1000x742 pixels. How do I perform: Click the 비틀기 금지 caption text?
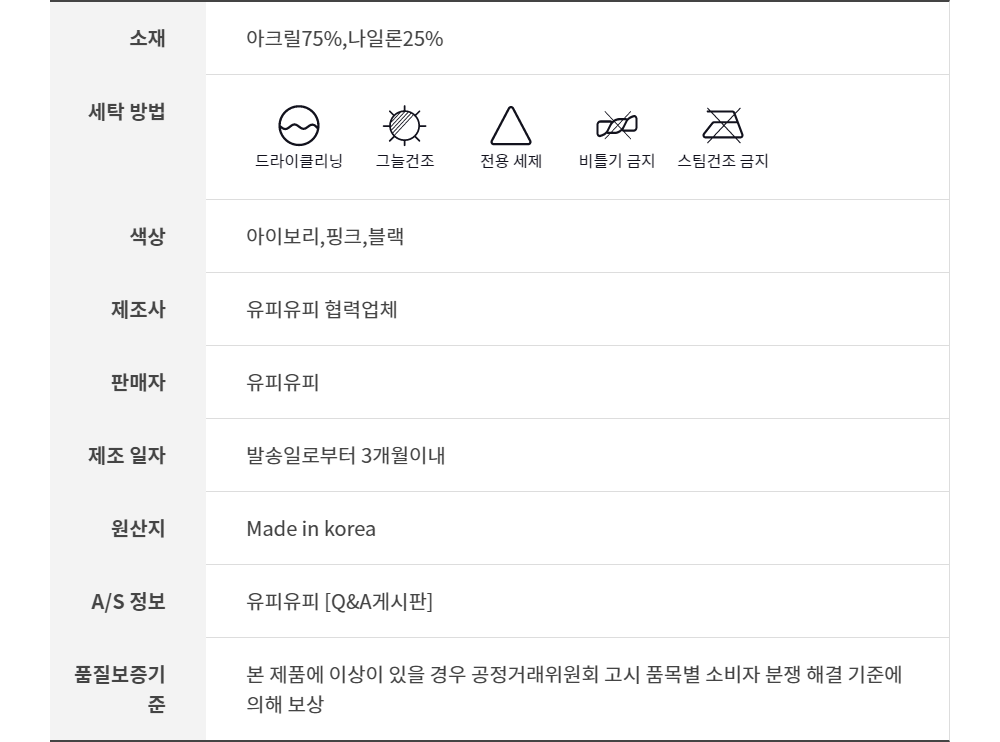tap(617, 161)
